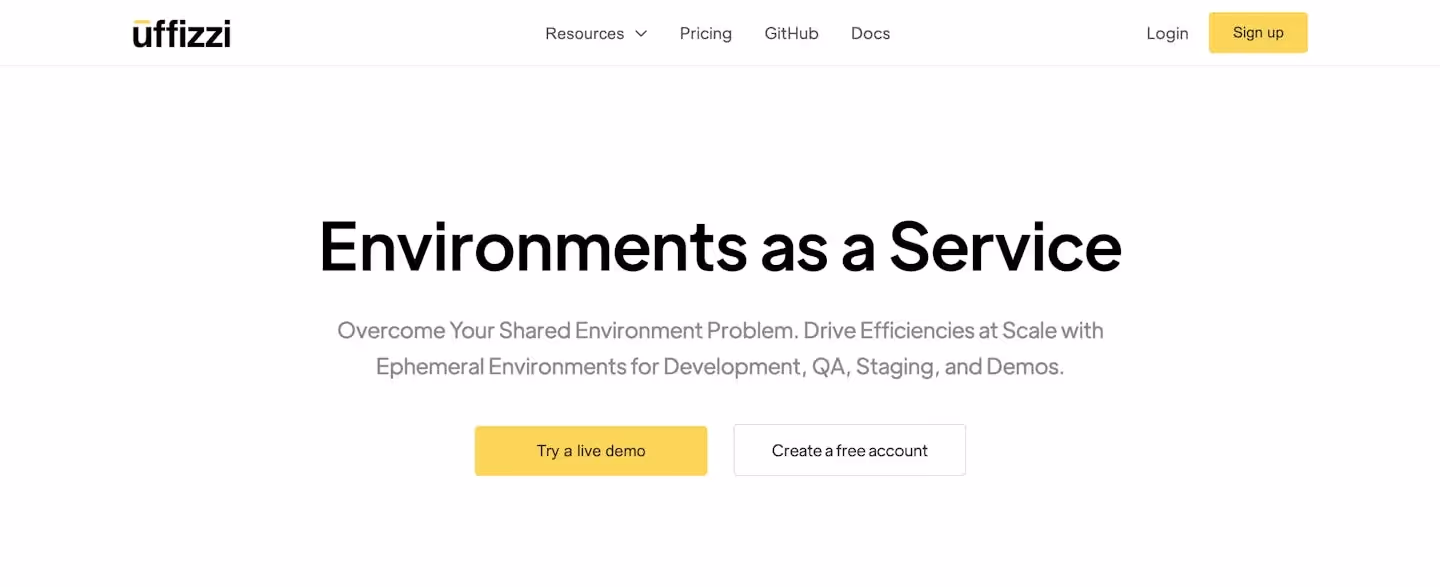Screen dimensions: 1440x587
Task: Select the Overcome Your Shared Environment Problem sentence
Action: coord(567,331)
